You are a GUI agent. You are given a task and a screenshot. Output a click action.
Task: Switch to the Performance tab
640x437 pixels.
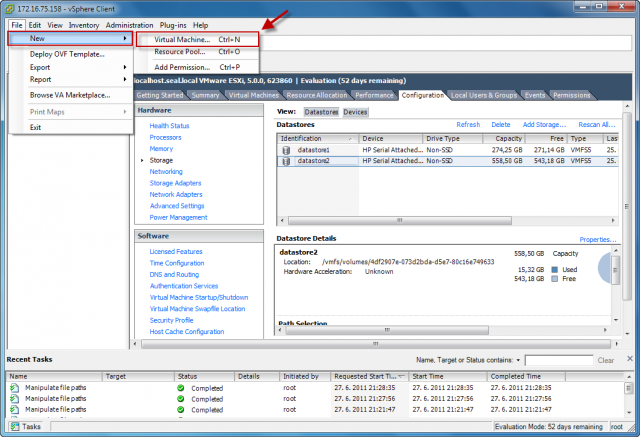(x=374, y=95)
